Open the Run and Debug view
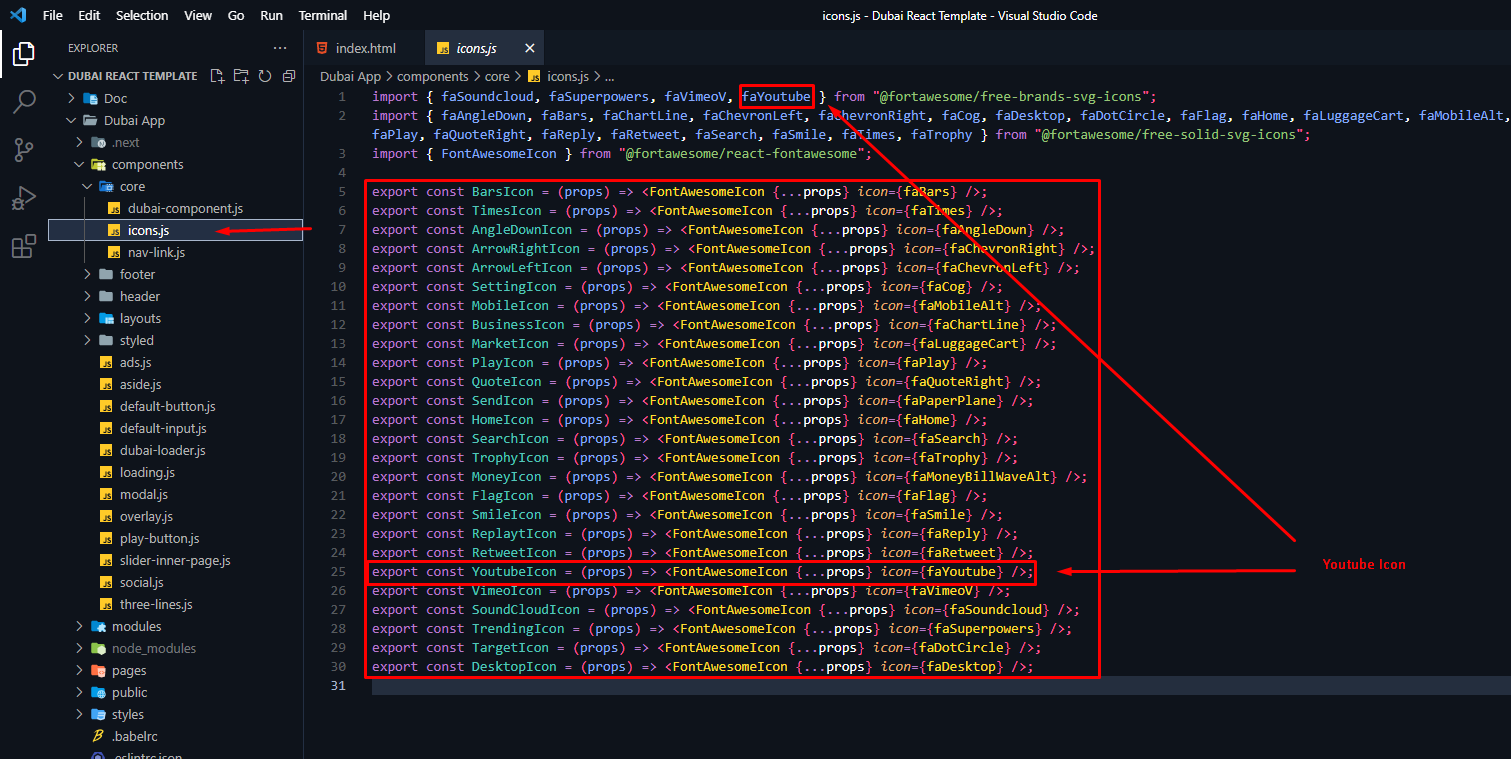Screen dimensions: 1511x759 point(24,198)
